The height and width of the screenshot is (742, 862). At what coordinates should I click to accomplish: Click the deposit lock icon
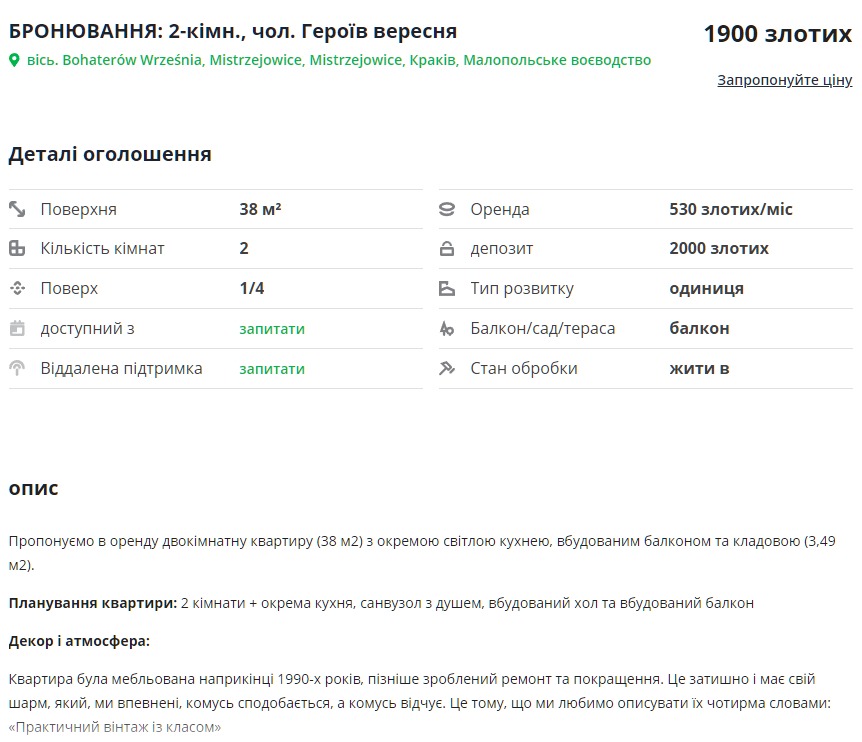coord(447,249)
